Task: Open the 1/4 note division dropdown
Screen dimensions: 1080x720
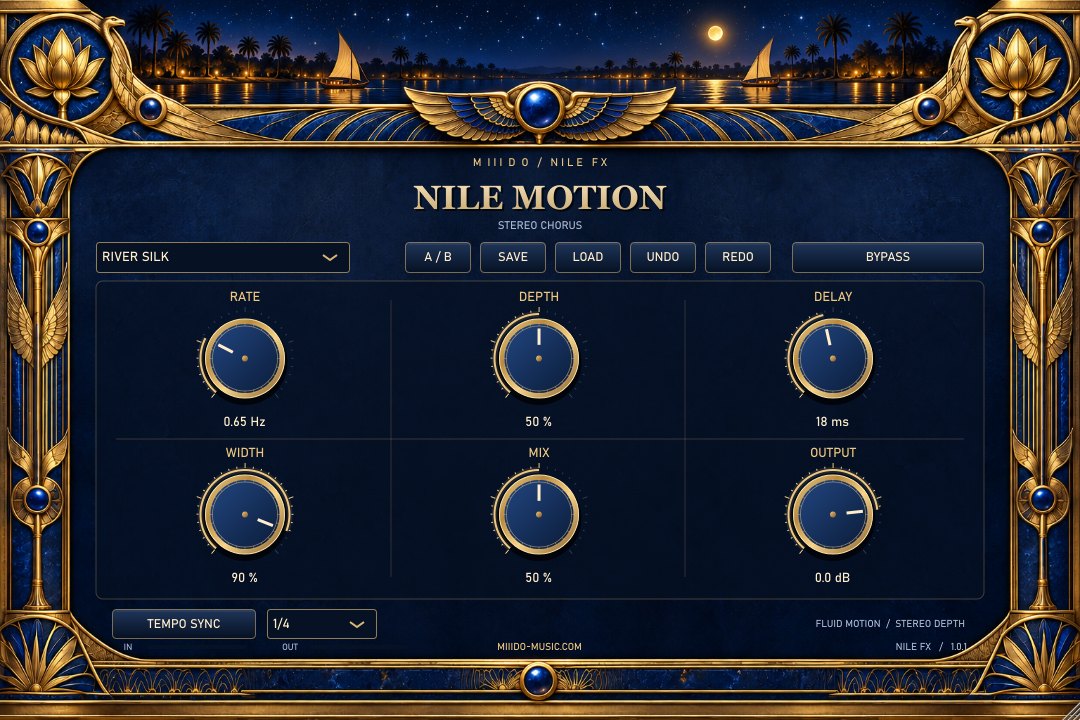Action: point(322,624)
